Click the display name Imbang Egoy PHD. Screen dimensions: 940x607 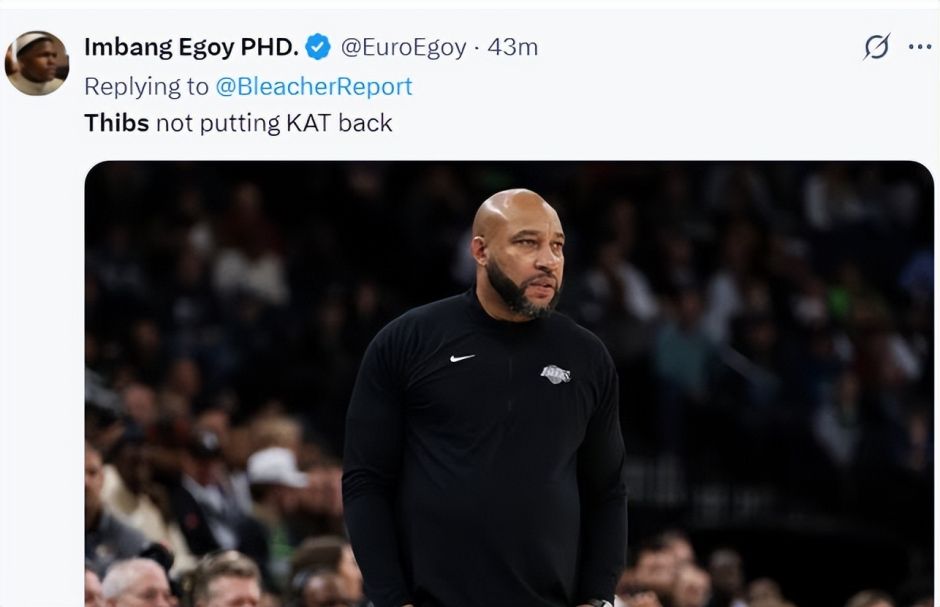pos(191,47)
